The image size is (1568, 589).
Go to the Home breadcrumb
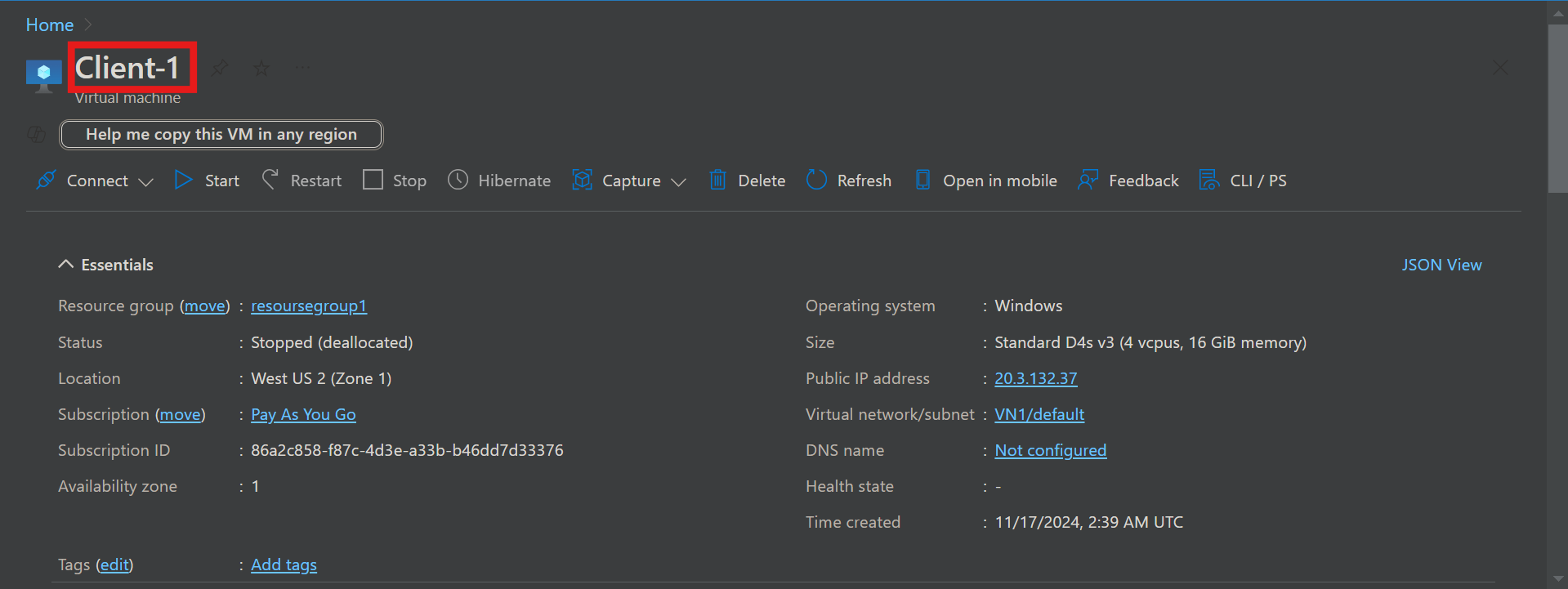coord(50,25)
